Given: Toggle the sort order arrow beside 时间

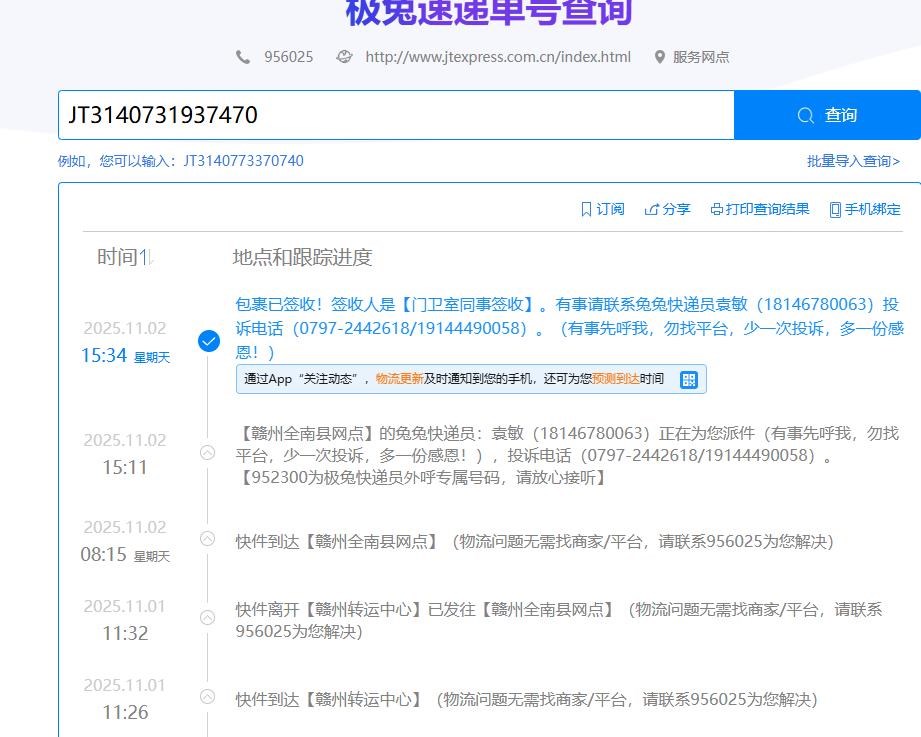Looking at the screenshot, I should pyautogui.click(x=145, y=258).
